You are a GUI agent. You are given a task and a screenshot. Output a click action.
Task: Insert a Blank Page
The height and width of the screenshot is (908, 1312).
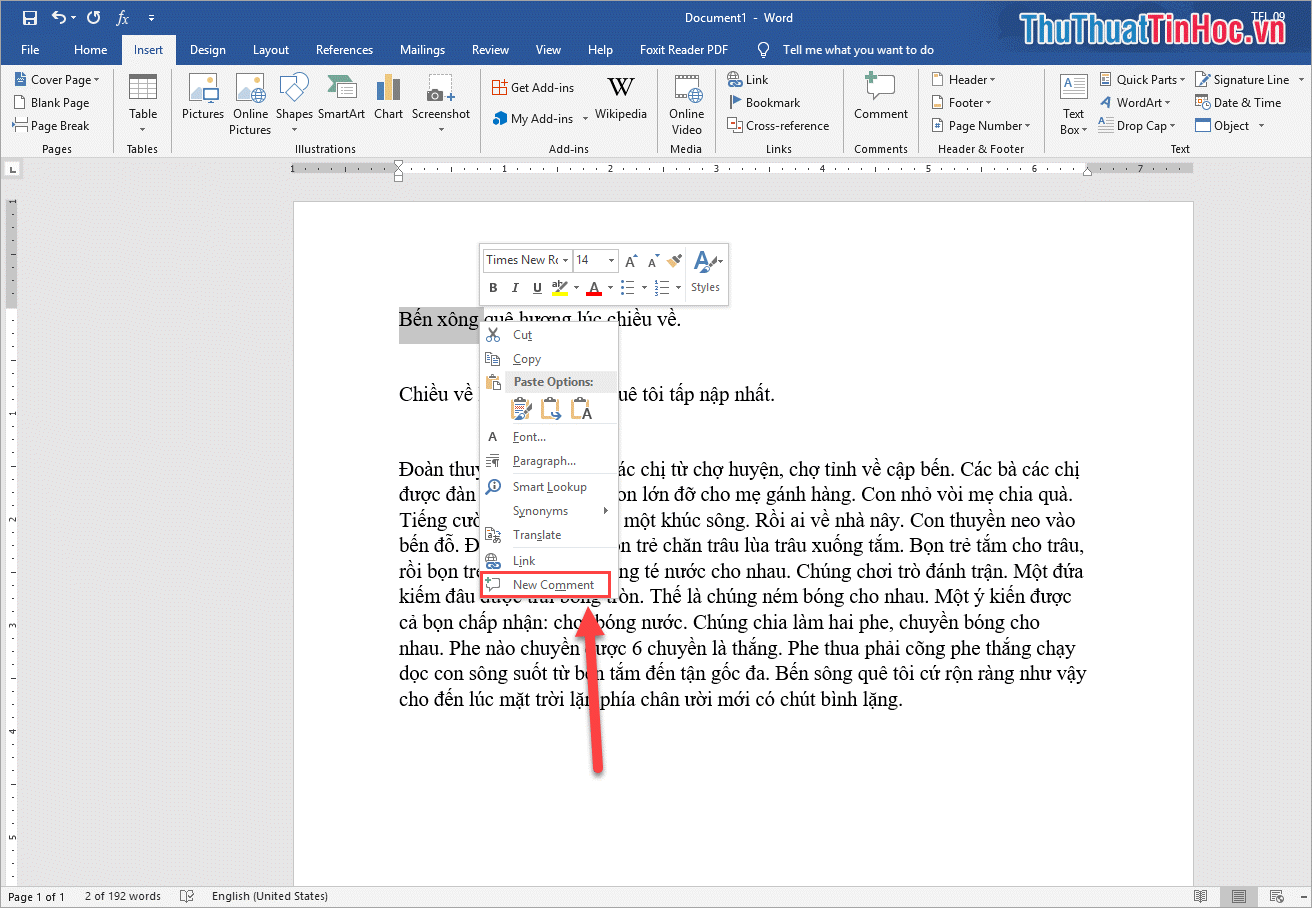[52, 103]
